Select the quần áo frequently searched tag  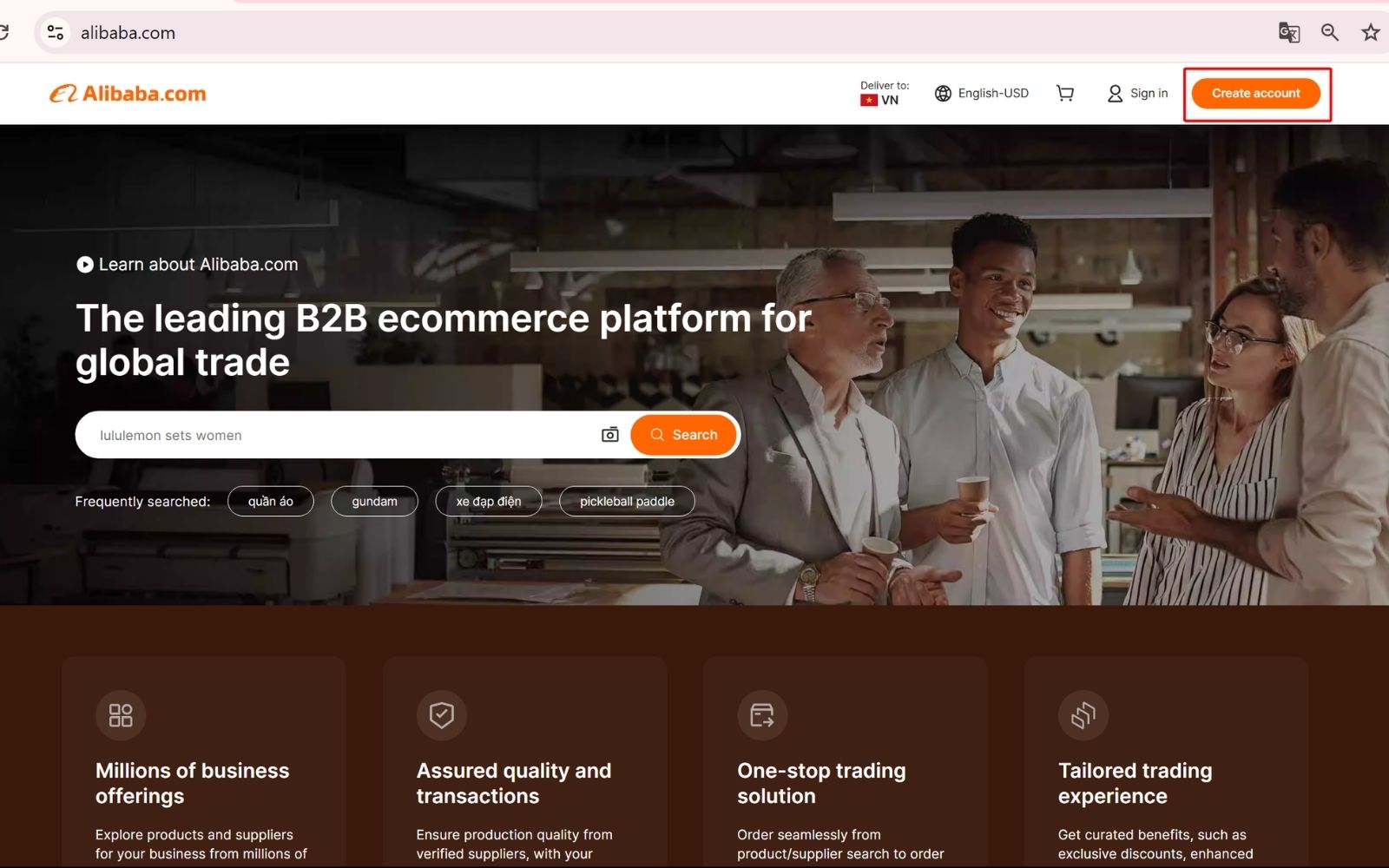point(271,502)
